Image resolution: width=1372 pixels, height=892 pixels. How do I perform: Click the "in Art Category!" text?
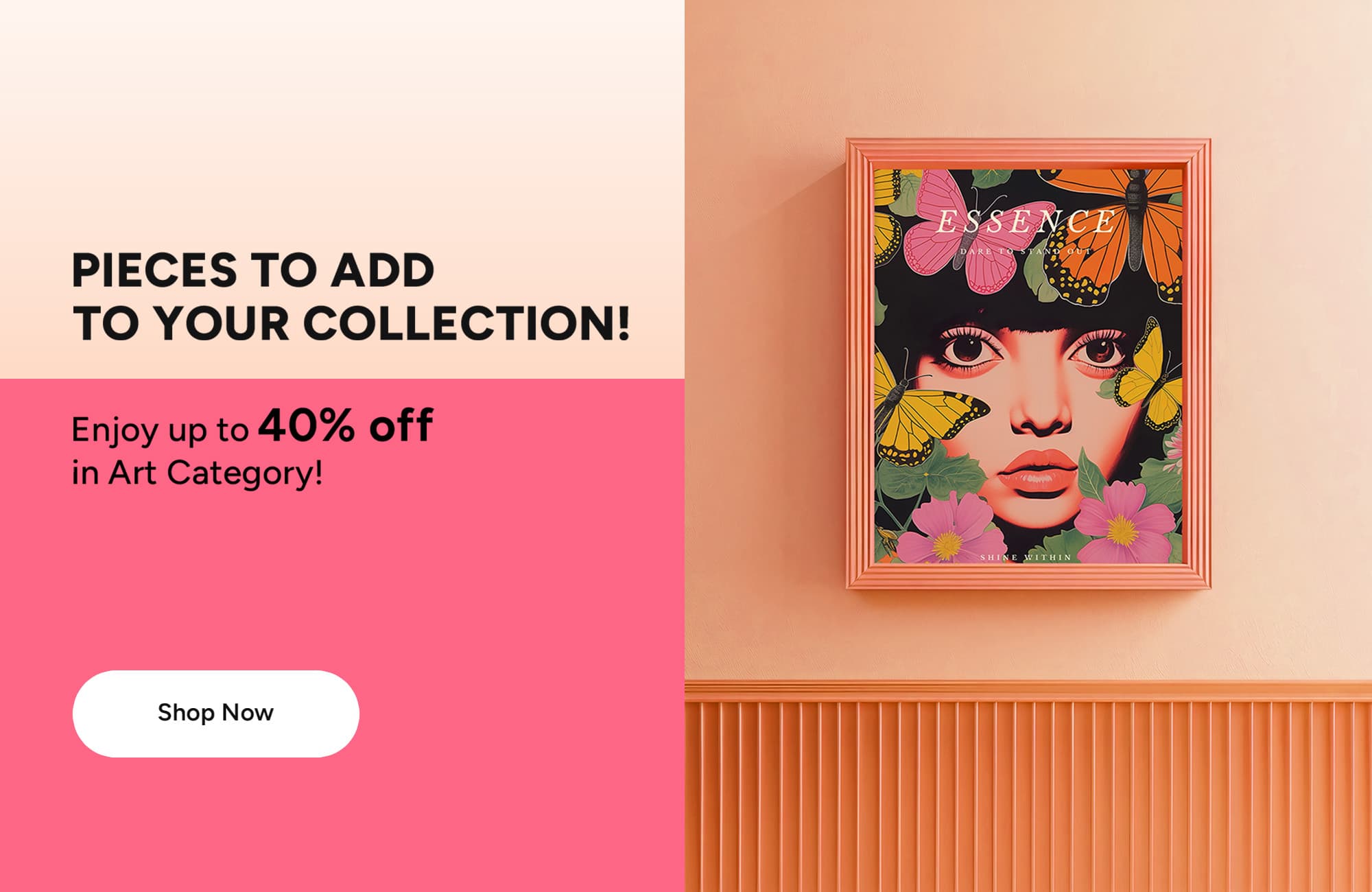197,473
